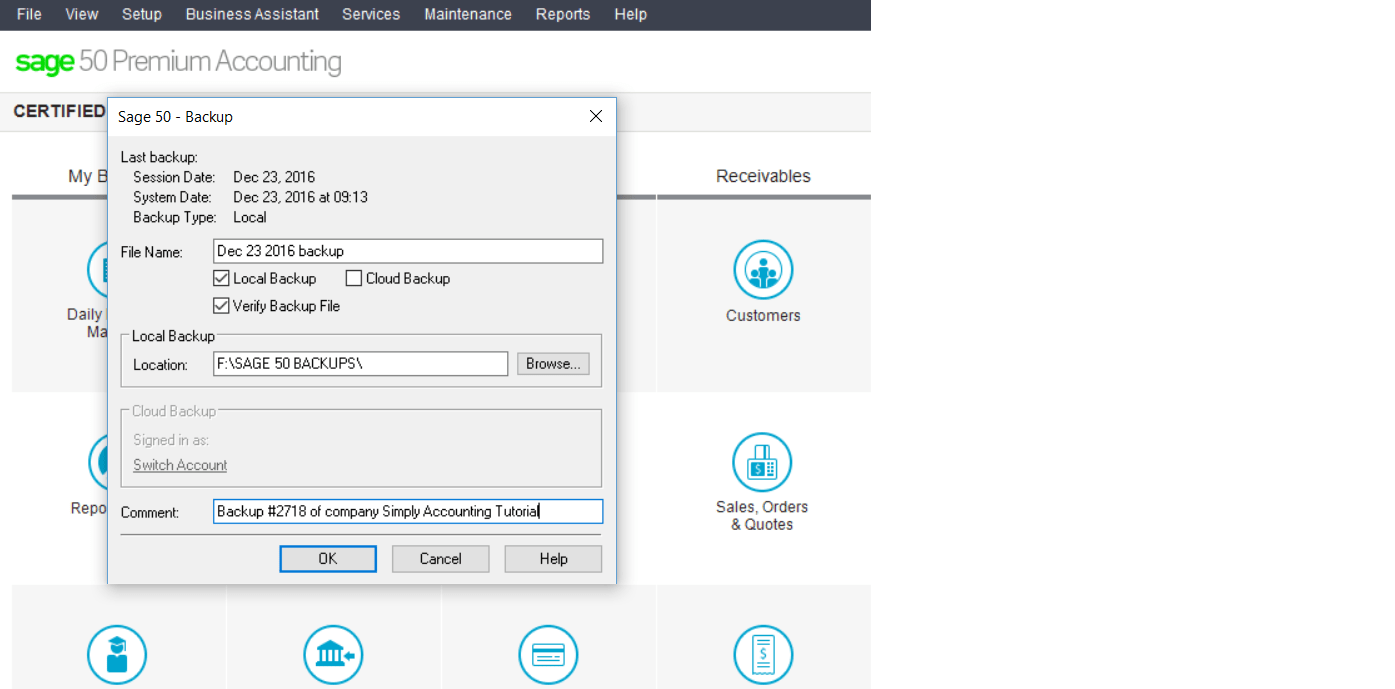Screen dimensions: 1395x689
Task: Focus the File Name input field
Action: (x=408, y=251)
